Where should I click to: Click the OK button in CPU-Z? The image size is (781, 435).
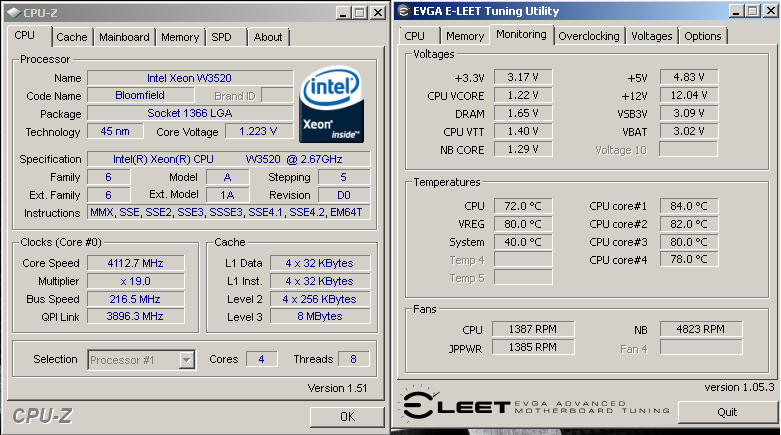pos(347,417)
